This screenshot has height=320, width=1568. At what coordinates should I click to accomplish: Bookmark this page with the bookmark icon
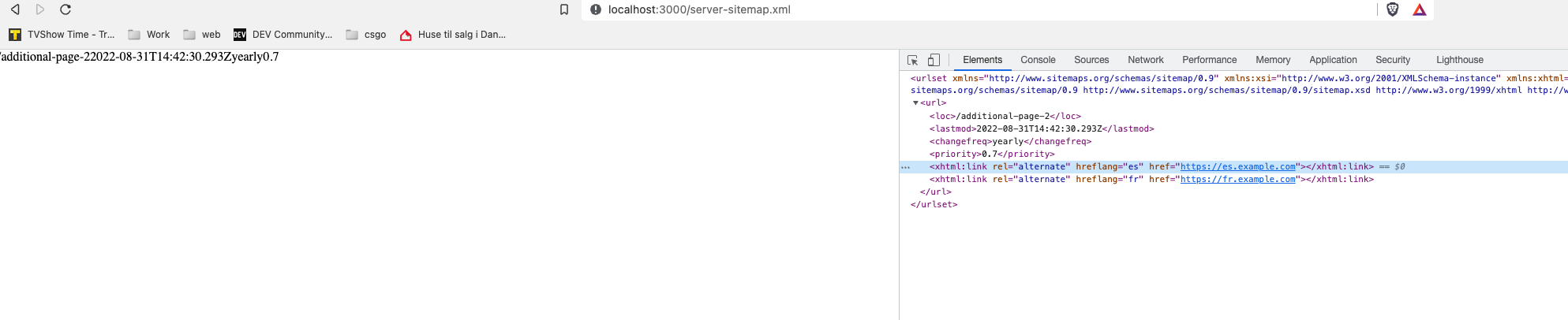click(x=564, y=9)
